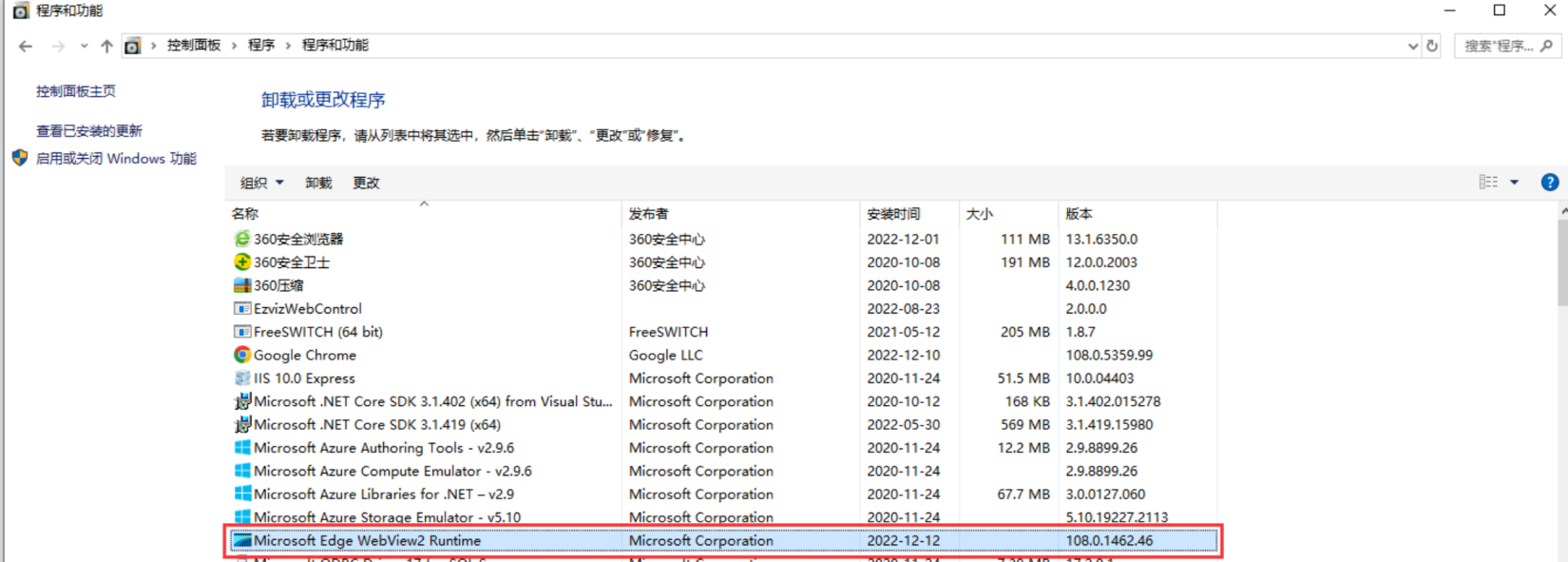Open 启用或关闭 Windows 功能 link
This screenshot has width=1568, height=562.
click(x=116, y=158)
